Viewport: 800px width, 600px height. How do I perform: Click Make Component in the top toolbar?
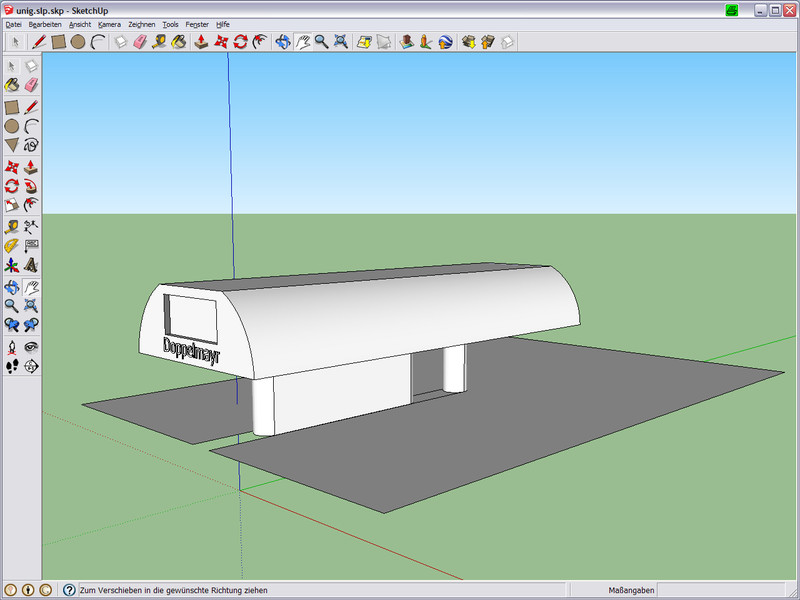coord(120,42)
